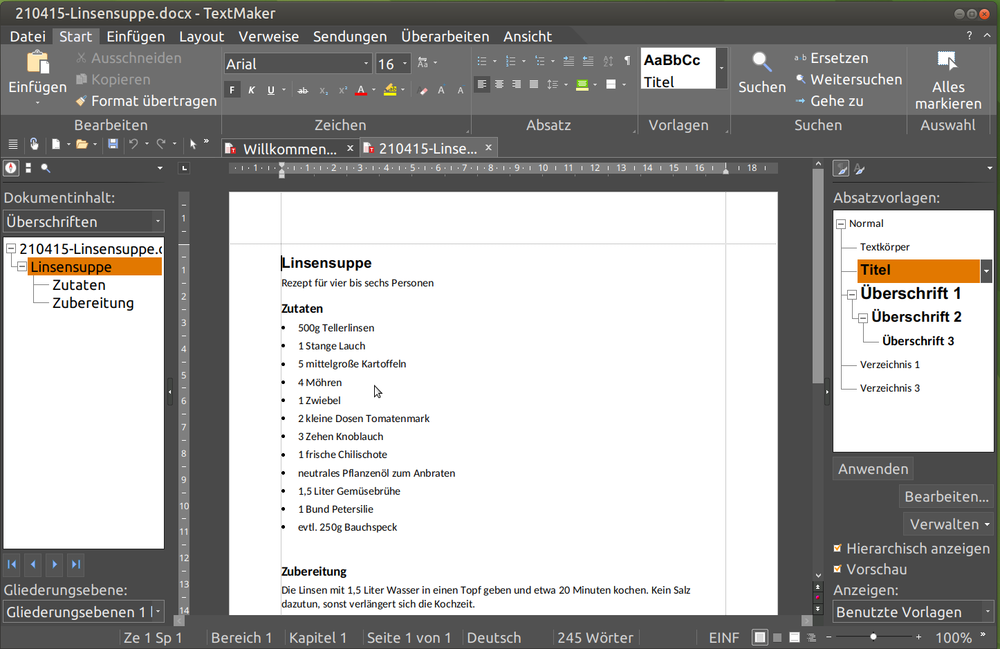Toggle EINF insert mode in status bar
The width and height of the screenshot is (1000, 649).
724,638
